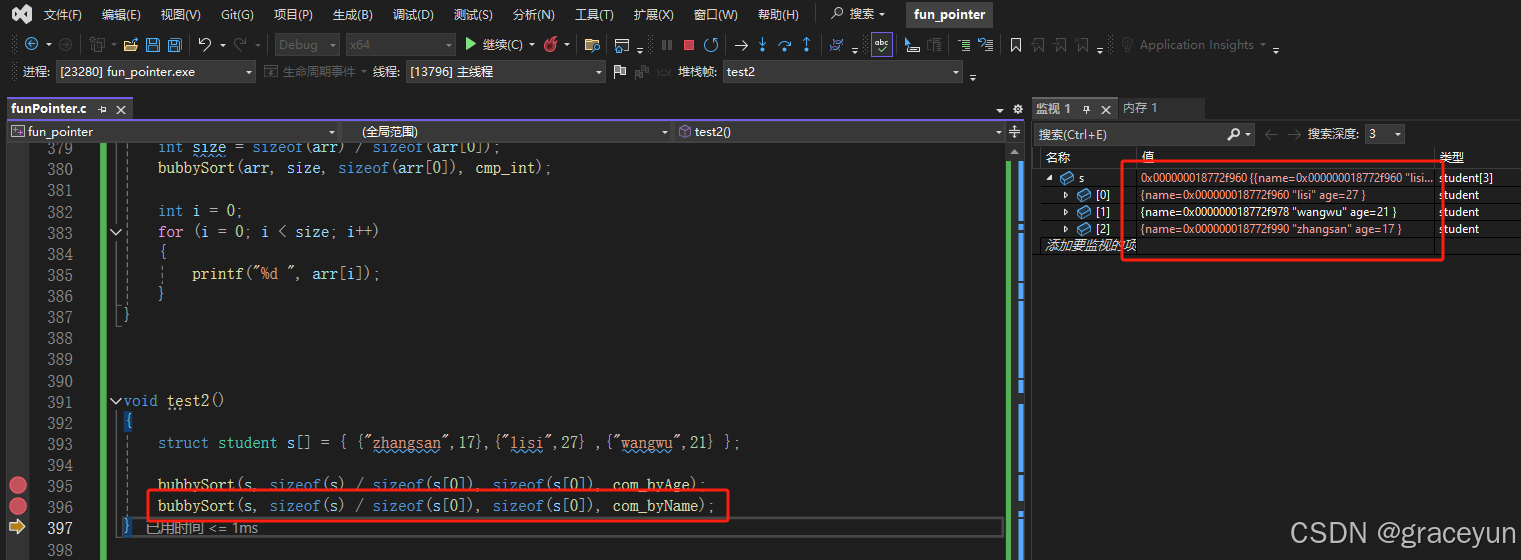Open the 帮助(H) menu
This screenshot has height=560, width=1521.
(x=778, y=15)
